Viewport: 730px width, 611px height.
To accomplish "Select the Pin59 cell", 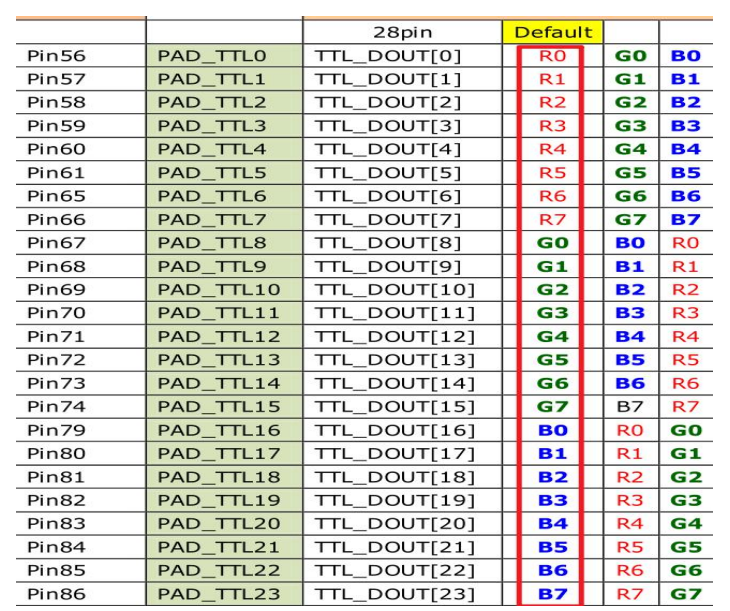I will click(81, 126).
